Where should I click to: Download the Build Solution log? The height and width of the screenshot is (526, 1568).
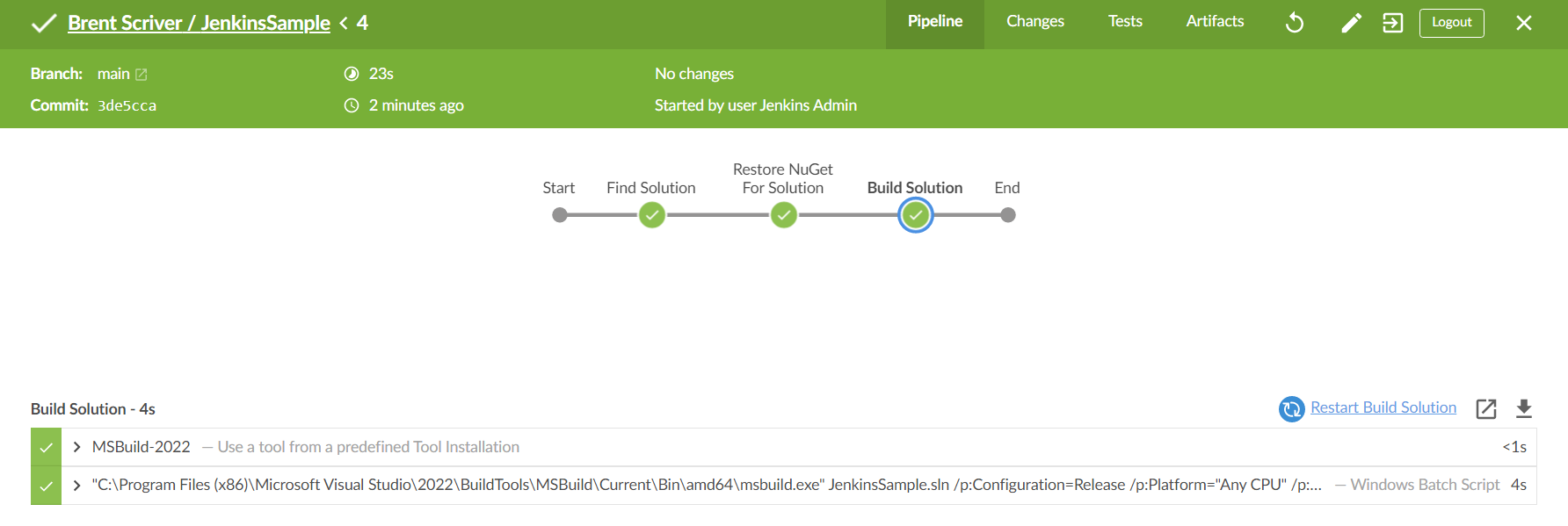coord(1524,408)
